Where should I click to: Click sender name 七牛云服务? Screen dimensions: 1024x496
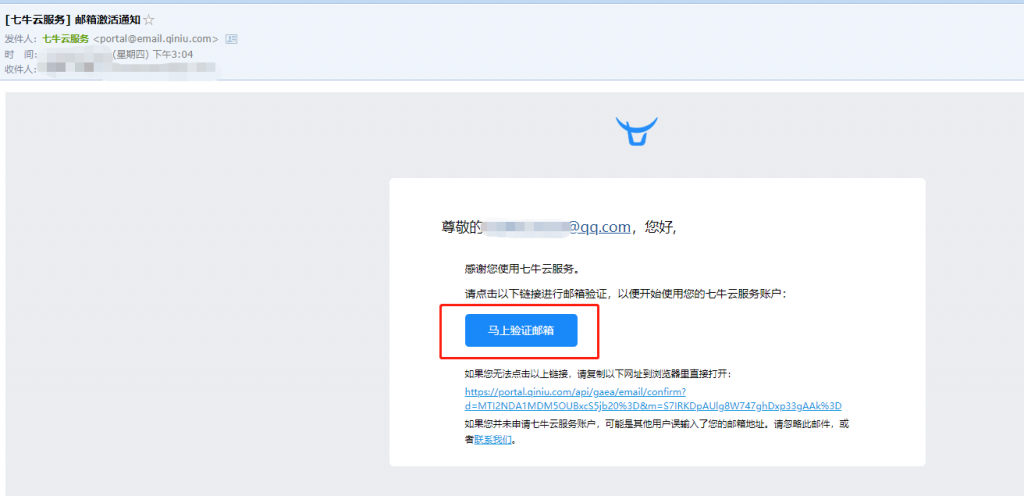point(65,39)
